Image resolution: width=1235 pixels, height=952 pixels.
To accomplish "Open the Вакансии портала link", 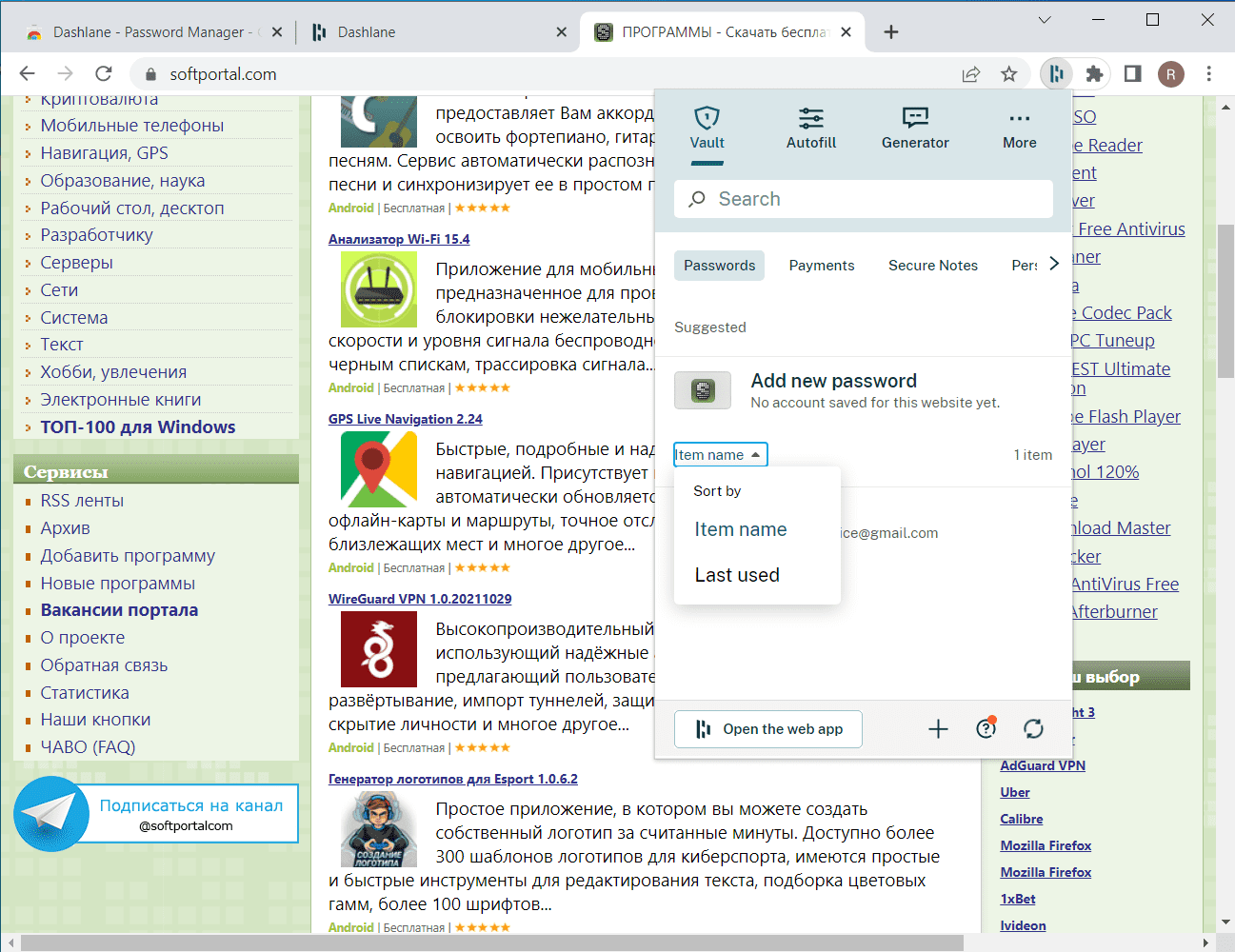I will pyautogui.click(x=119, y=610).
